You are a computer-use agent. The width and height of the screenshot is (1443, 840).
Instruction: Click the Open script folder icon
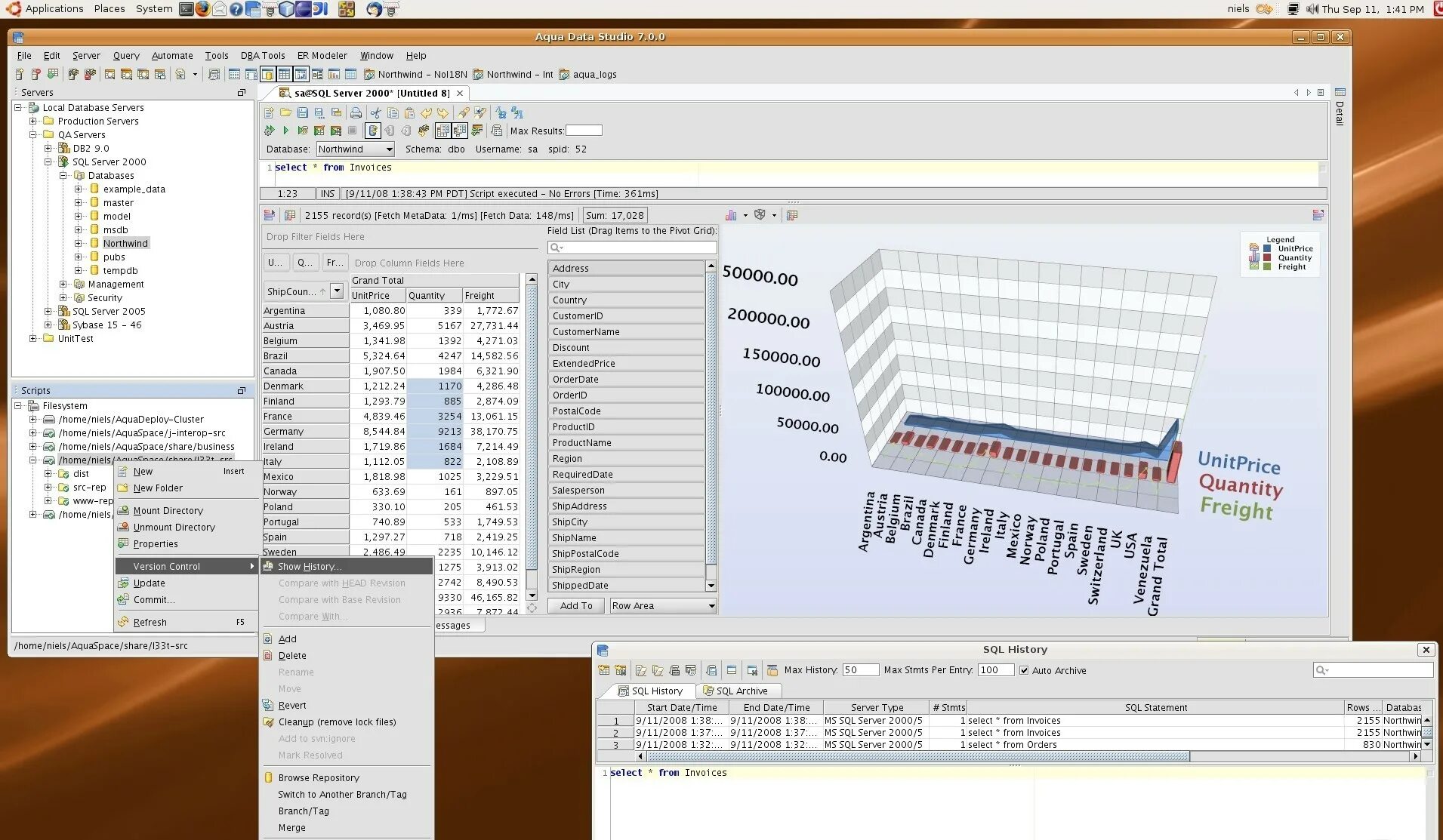(x=285, y=112)
